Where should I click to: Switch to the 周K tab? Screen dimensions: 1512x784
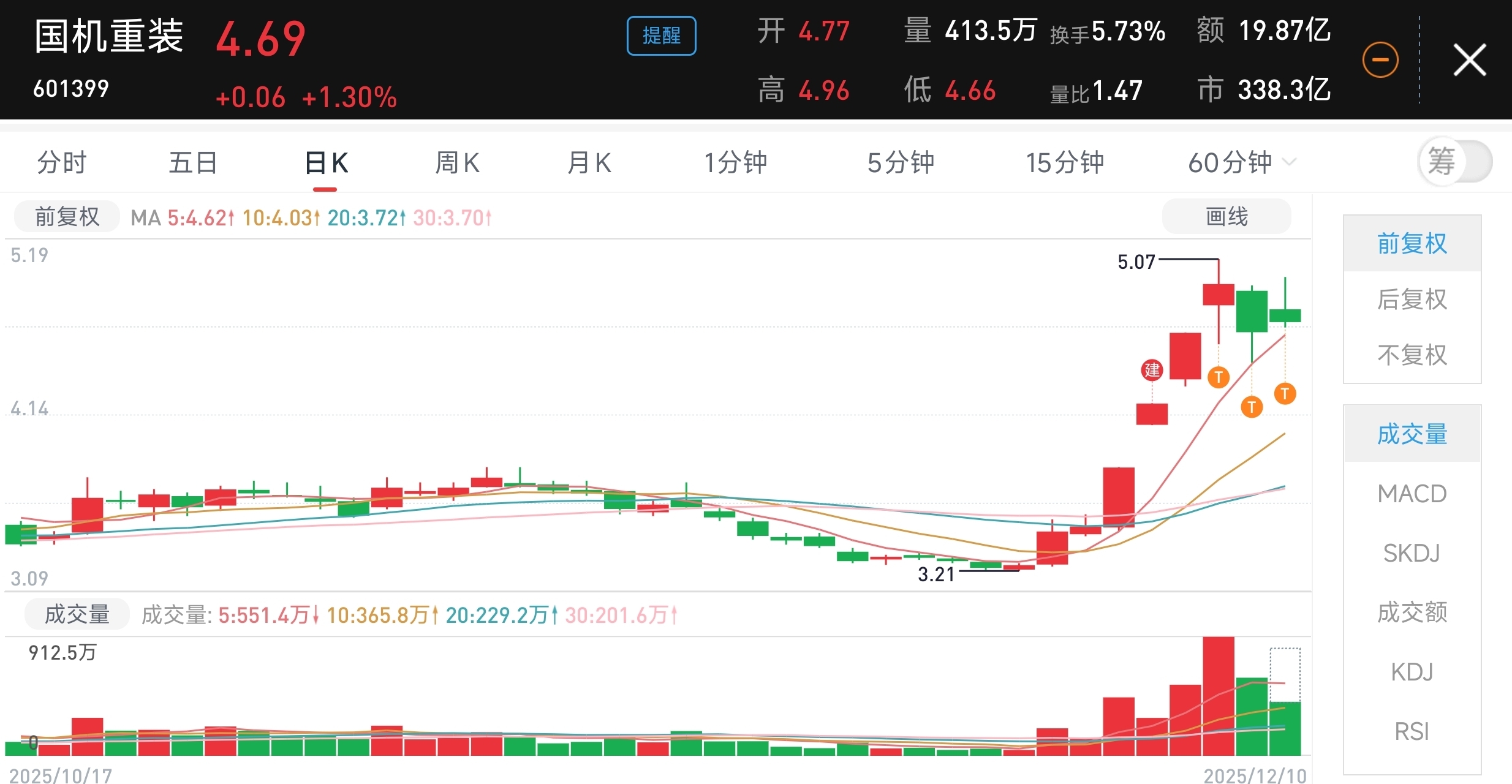[x=456, y=163]
